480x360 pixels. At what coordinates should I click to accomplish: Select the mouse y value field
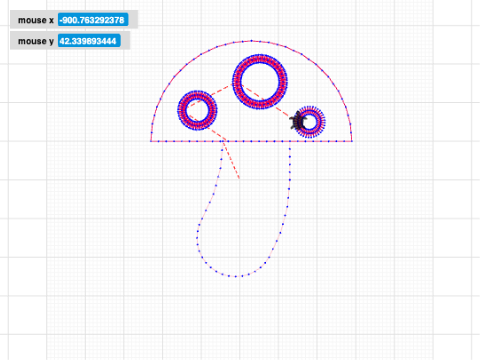pos(89,41)
